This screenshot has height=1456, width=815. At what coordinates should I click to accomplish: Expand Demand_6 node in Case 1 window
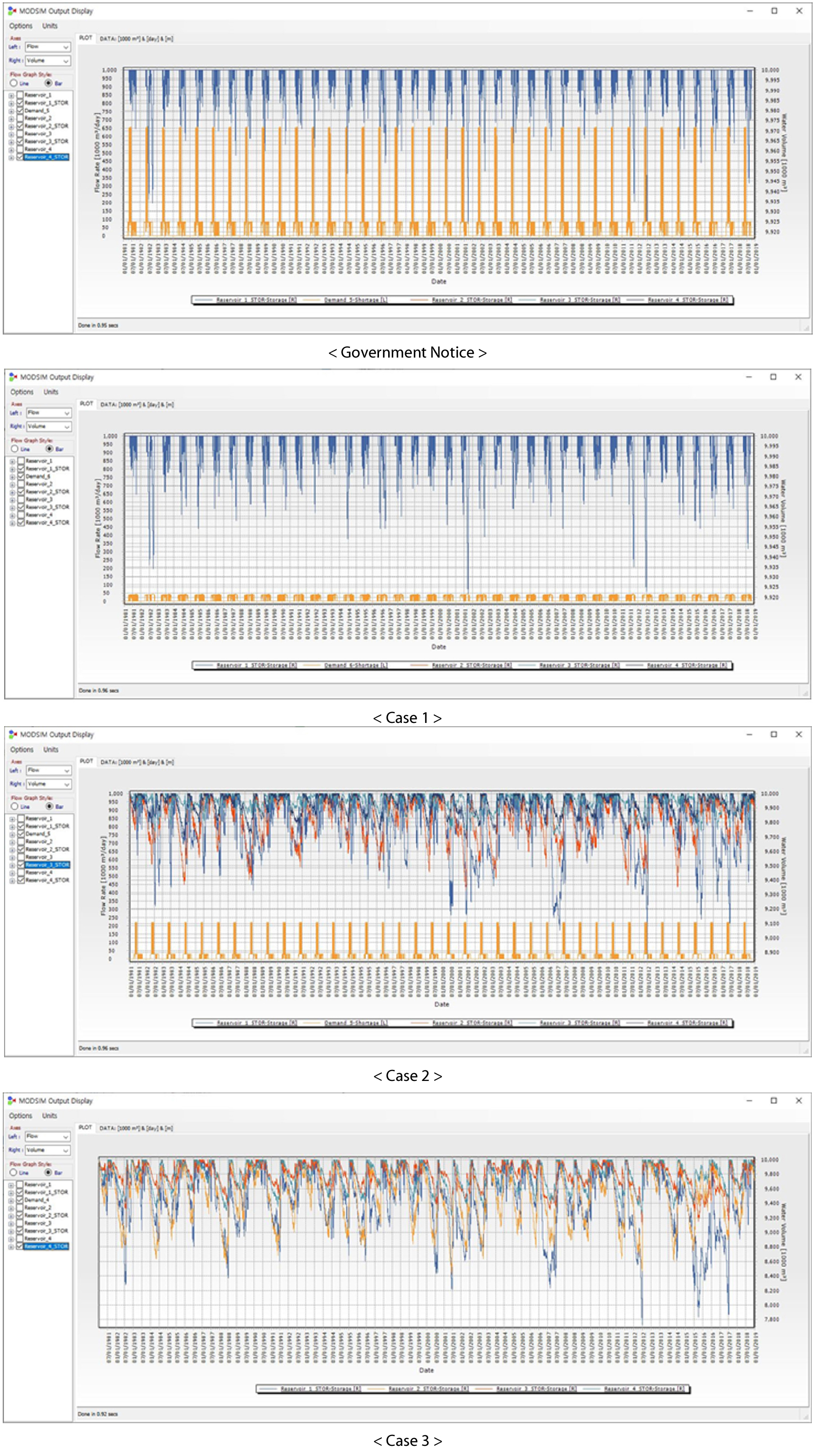coord(12,477)
